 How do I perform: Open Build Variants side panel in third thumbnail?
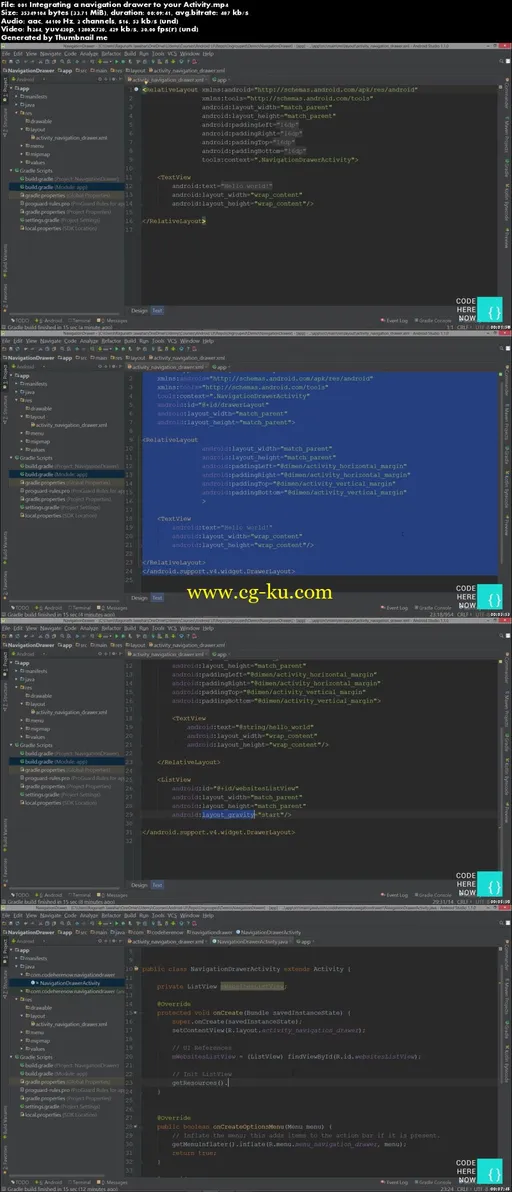point(4,833)
